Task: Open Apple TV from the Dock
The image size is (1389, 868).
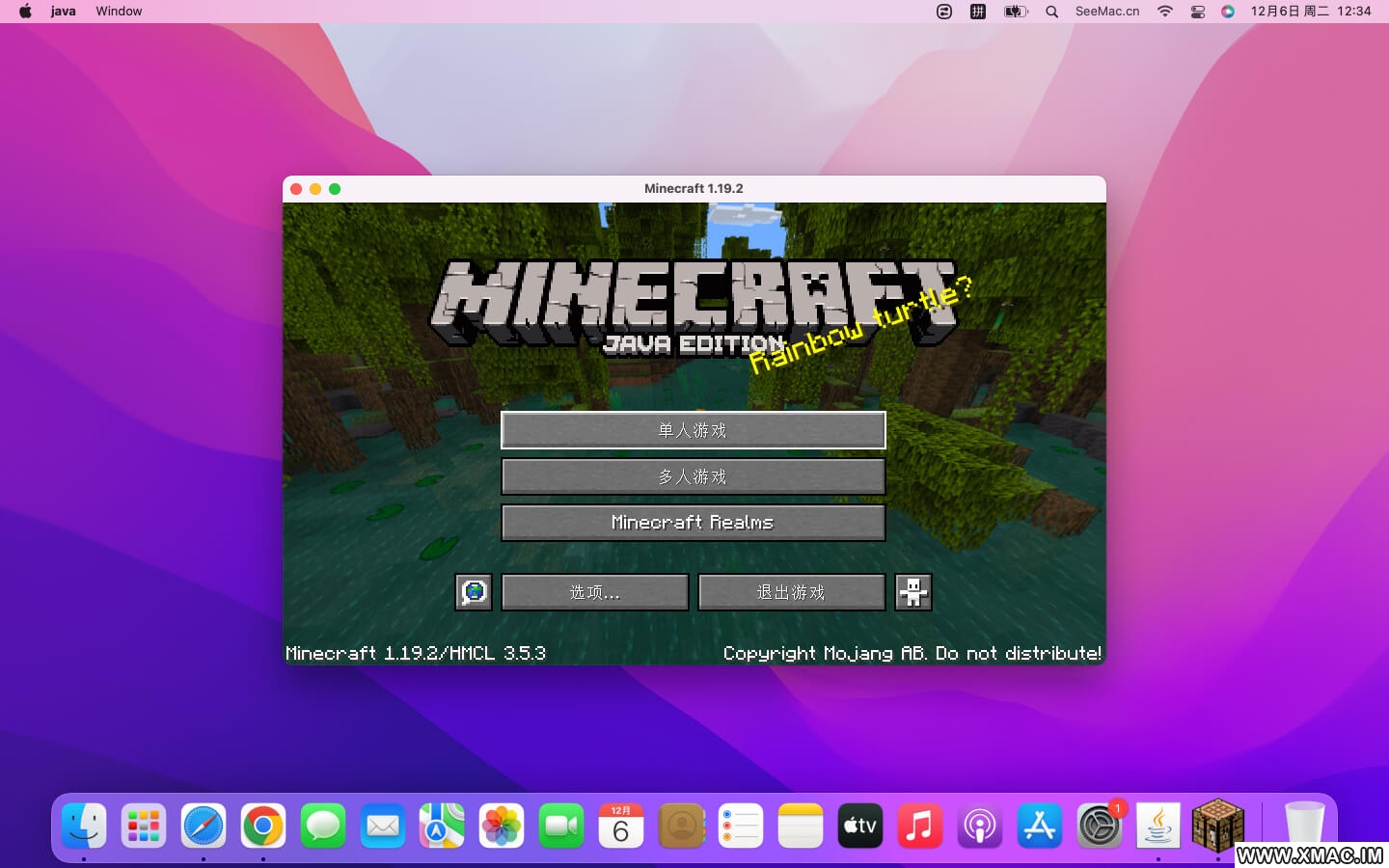Action: pyautogui.click(x=860, y=827)
